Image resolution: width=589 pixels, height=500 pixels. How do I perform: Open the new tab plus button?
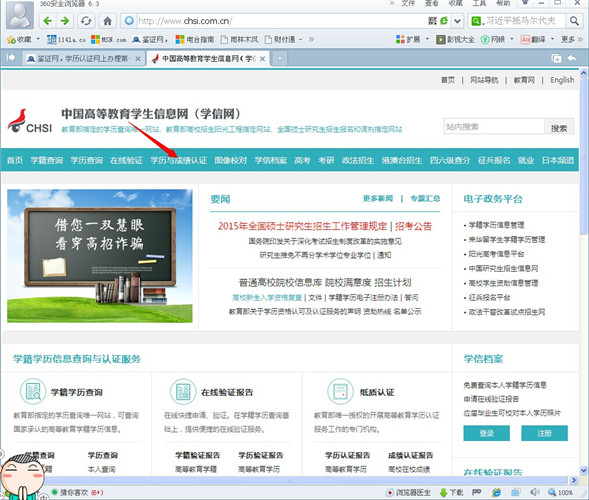[279, 58]
